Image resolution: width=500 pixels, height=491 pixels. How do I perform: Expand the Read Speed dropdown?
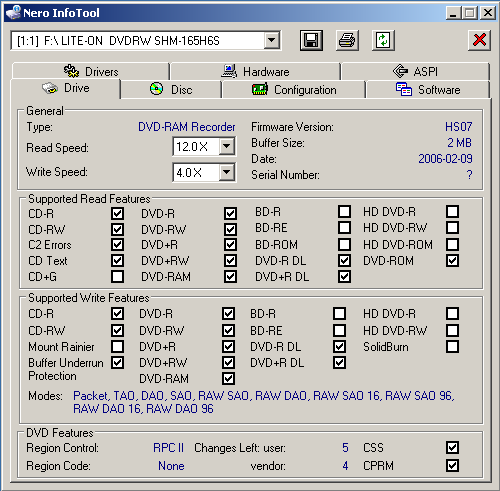click(227, 146)
